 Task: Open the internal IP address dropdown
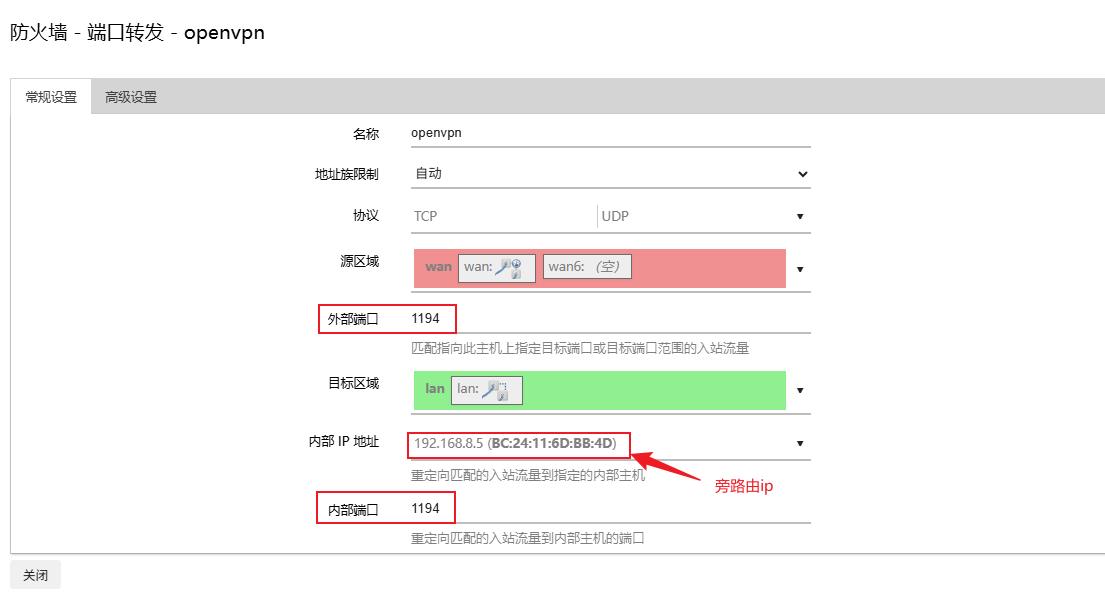pos(800,443)
